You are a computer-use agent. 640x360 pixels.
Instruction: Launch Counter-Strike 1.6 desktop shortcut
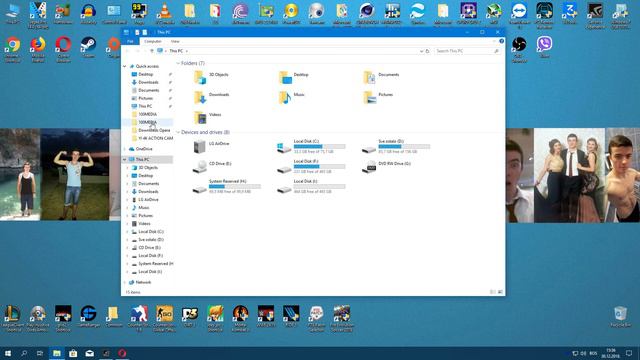tap(139, 318)
